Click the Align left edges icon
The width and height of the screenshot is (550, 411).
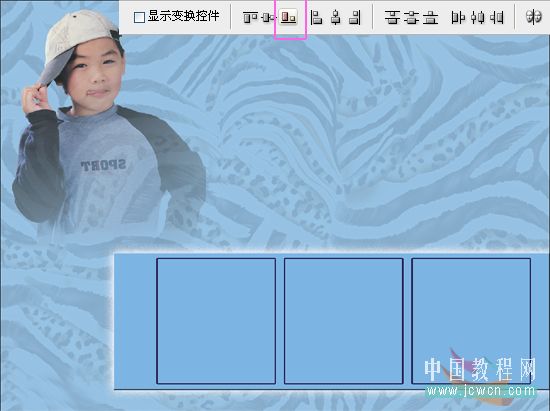pyautogui.click(x=316, y=17)
